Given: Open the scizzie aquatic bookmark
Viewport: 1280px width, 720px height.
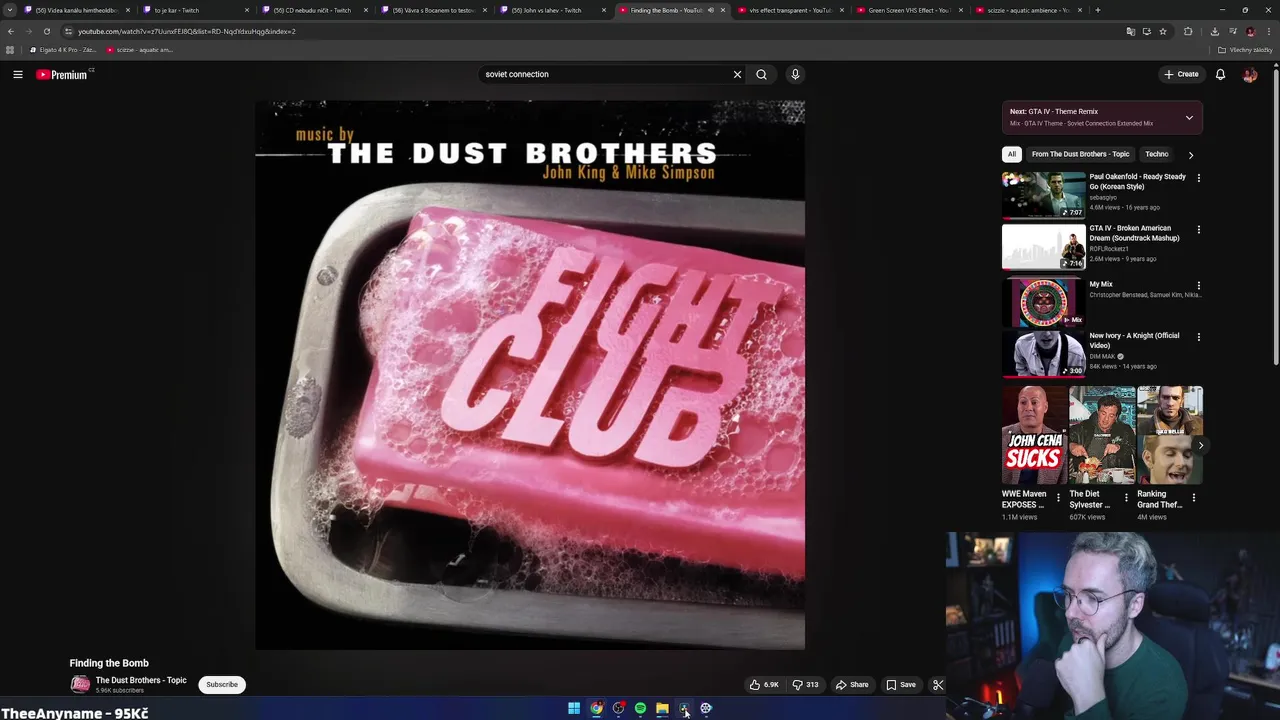Looking at the screenshot, I should tap(140, 50).
